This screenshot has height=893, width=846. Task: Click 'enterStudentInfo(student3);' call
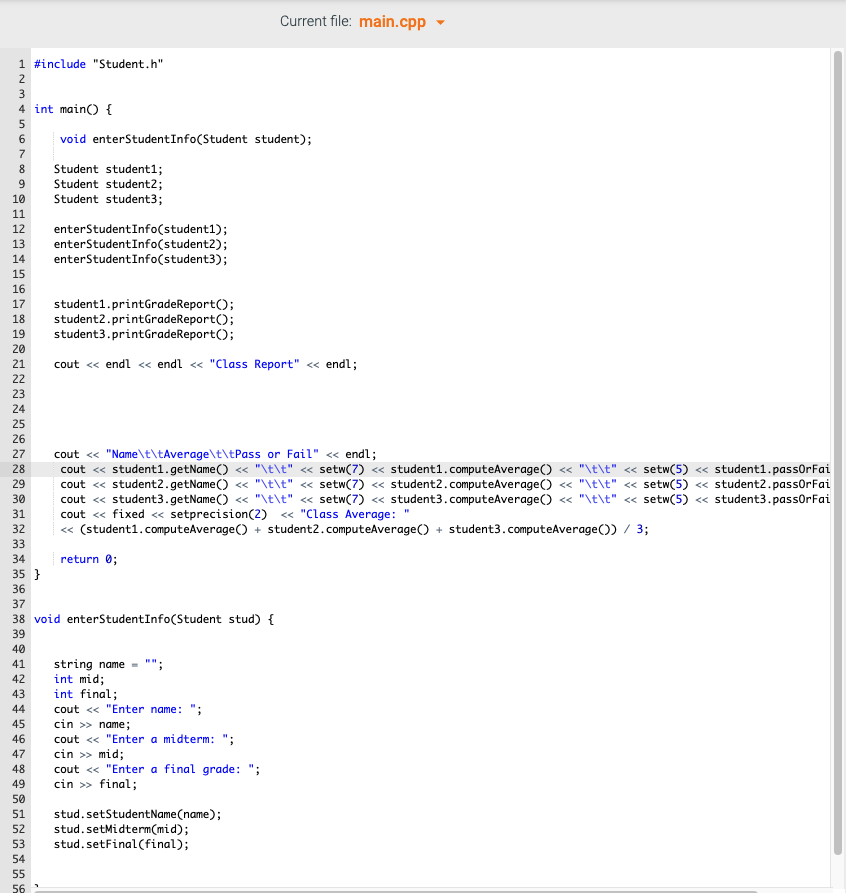(x=141, y=259)
